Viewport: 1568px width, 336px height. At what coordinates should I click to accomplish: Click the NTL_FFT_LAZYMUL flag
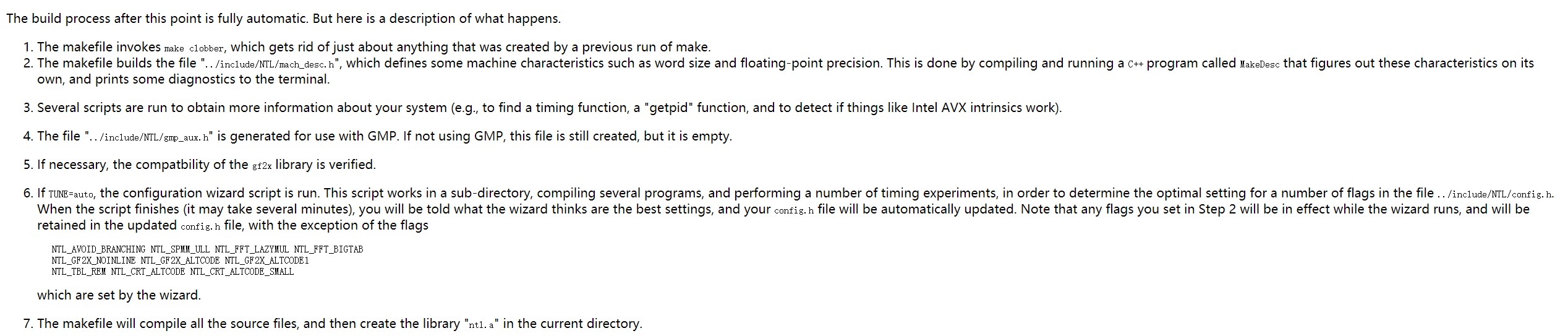[252, 249]
